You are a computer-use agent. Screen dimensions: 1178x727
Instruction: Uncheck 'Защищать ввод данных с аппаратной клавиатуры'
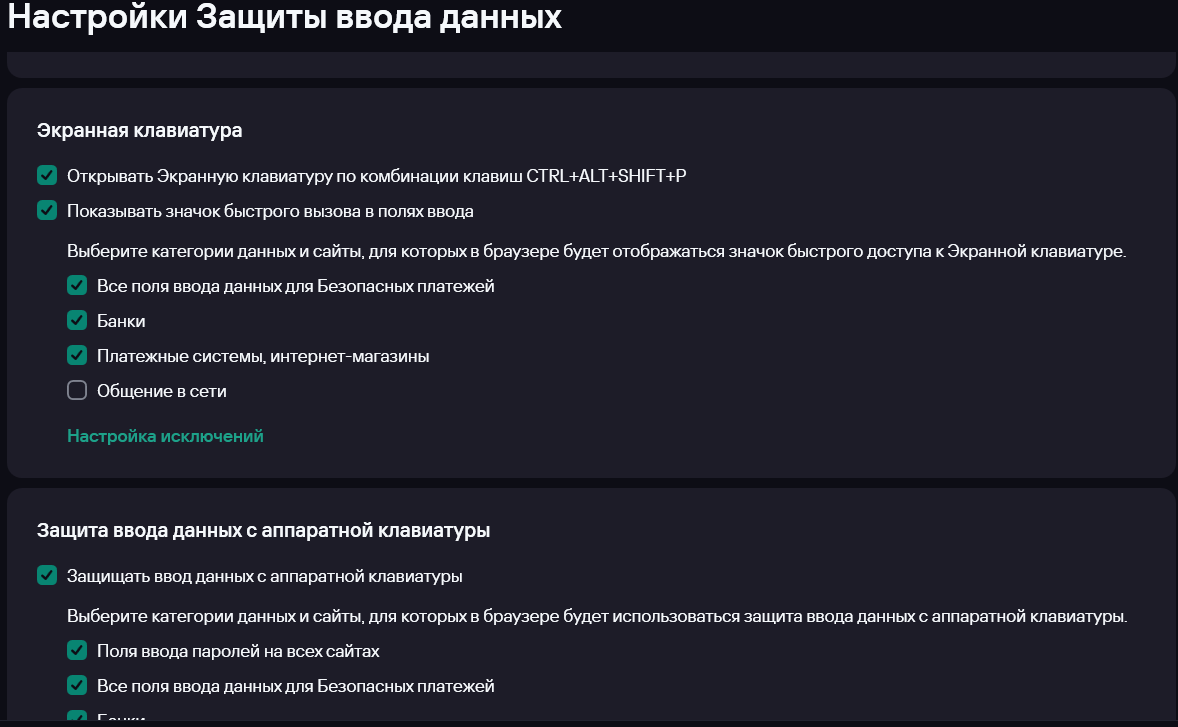click(x=47, y=576)
